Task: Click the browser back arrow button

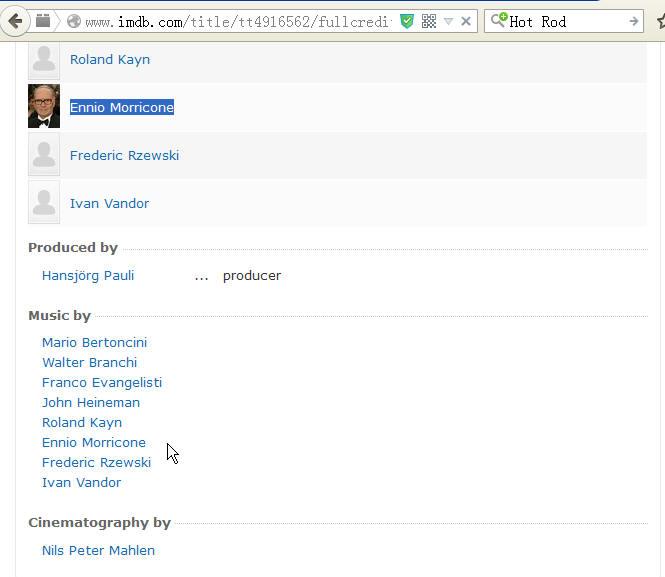Action: [x=15, y=21]
